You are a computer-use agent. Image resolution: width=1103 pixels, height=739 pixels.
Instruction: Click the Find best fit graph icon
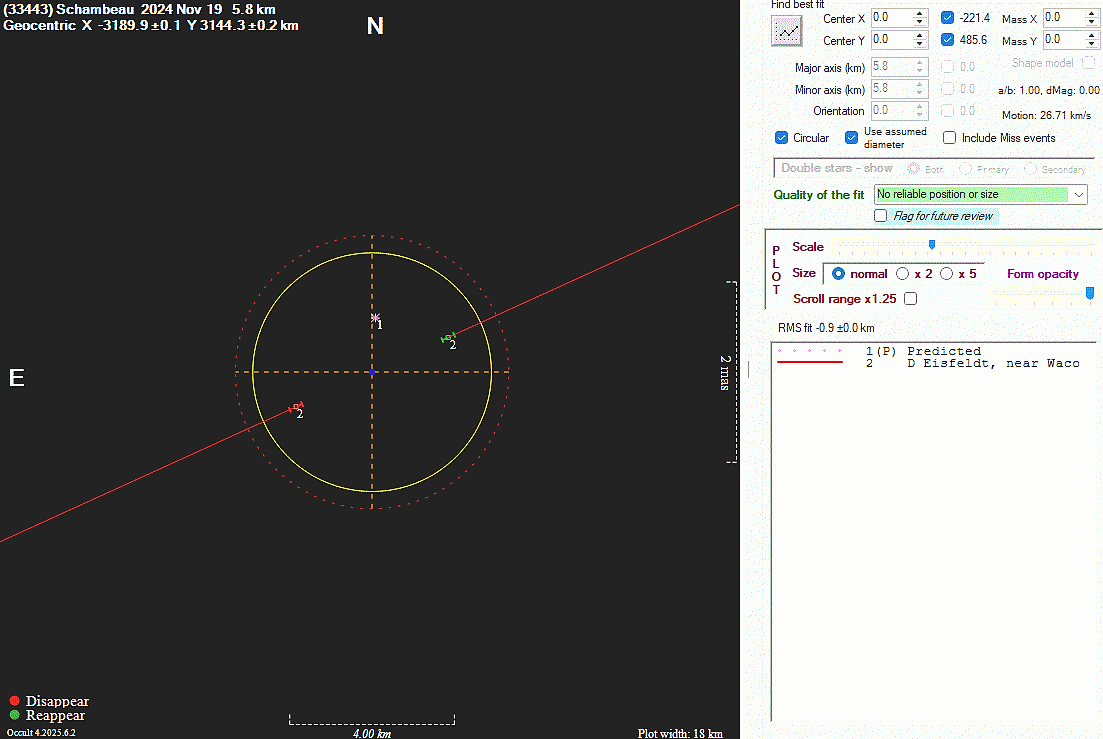[786, 31]
